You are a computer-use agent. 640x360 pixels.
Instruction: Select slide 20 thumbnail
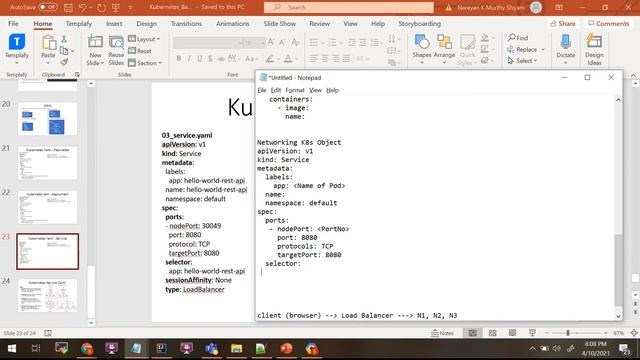(x=47, y=119)
